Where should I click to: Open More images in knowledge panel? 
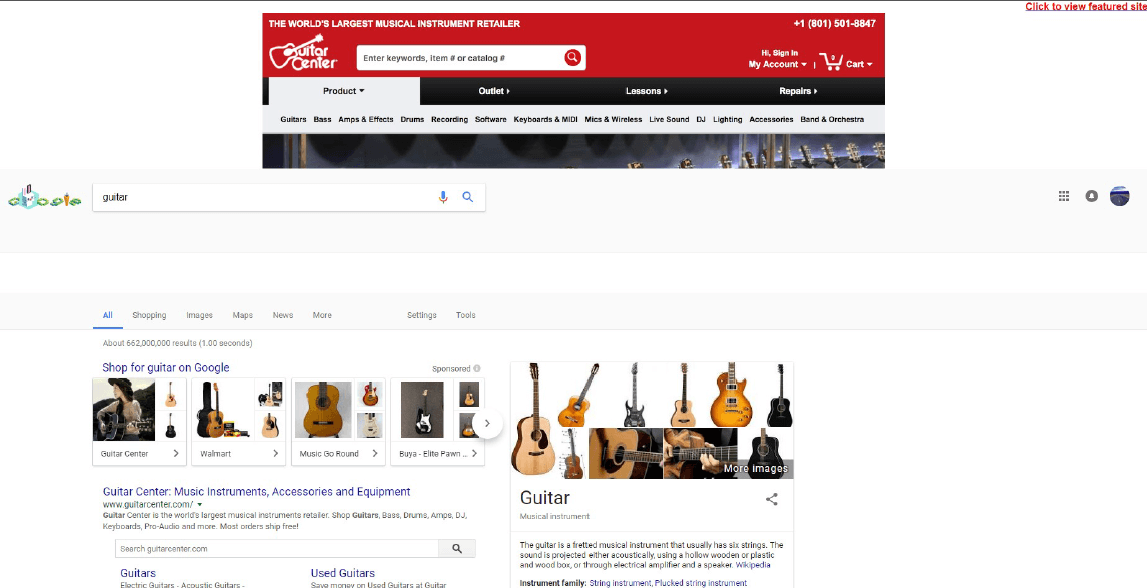coord(756,469)
